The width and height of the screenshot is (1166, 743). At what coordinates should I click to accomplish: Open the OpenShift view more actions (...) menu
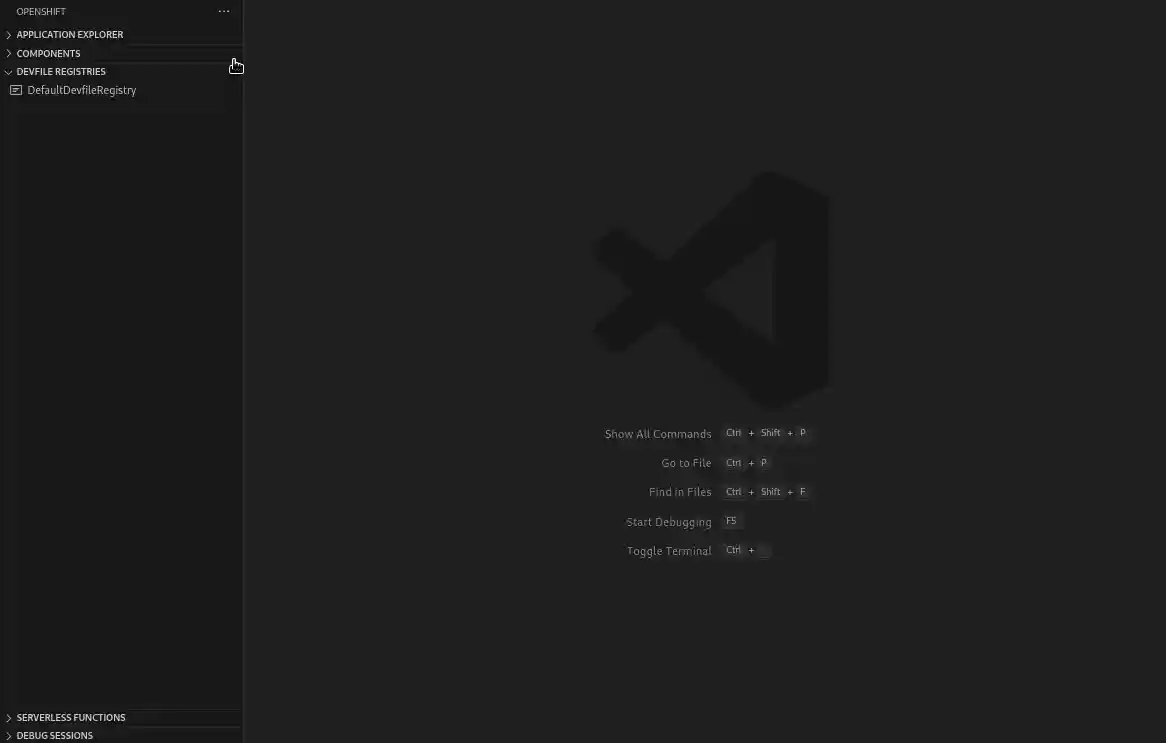(x=224, y=11)
